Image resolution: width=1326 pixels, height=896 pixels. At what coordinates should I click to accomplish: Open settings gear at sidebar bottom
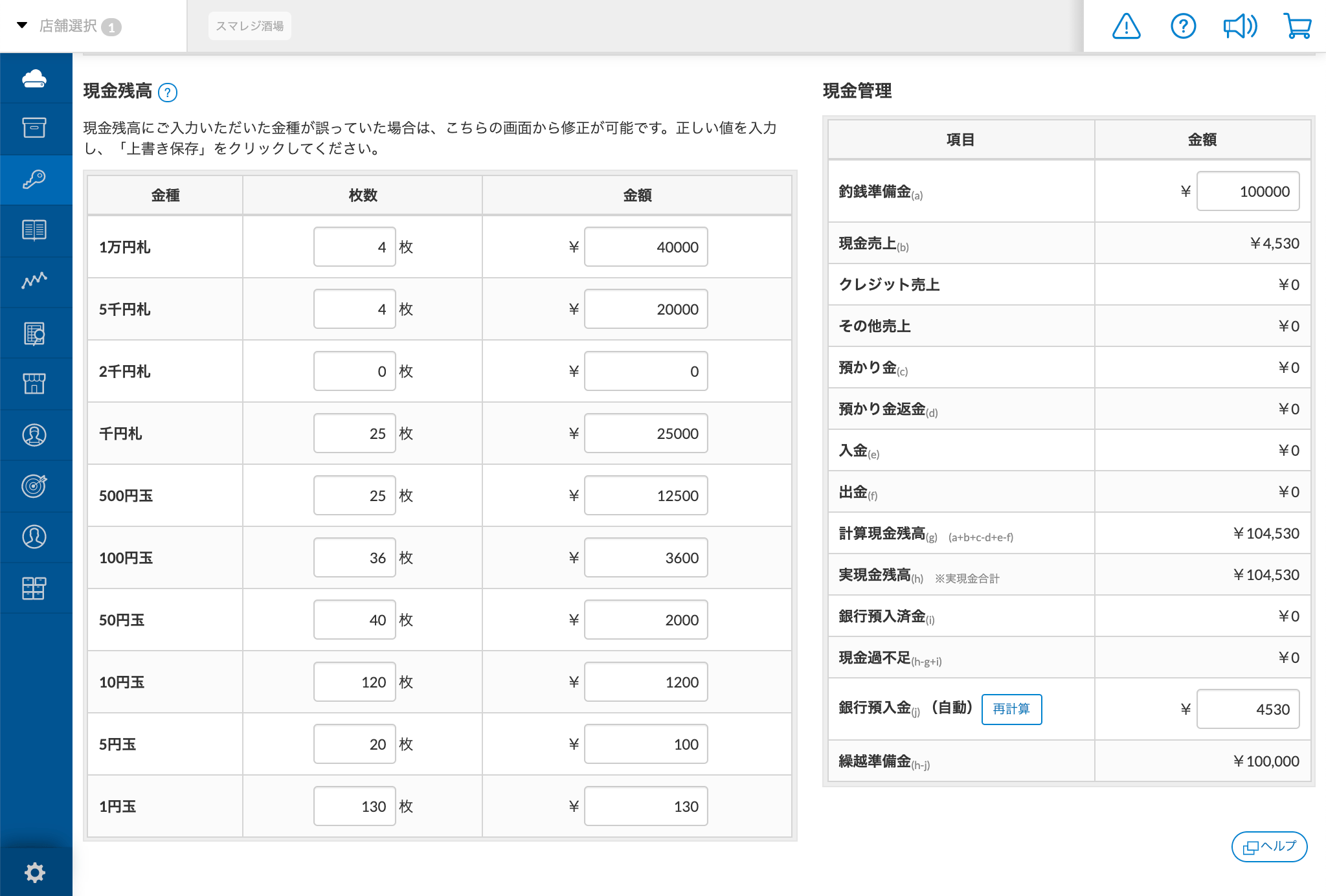pyautogui.click(x=34, y=872)
